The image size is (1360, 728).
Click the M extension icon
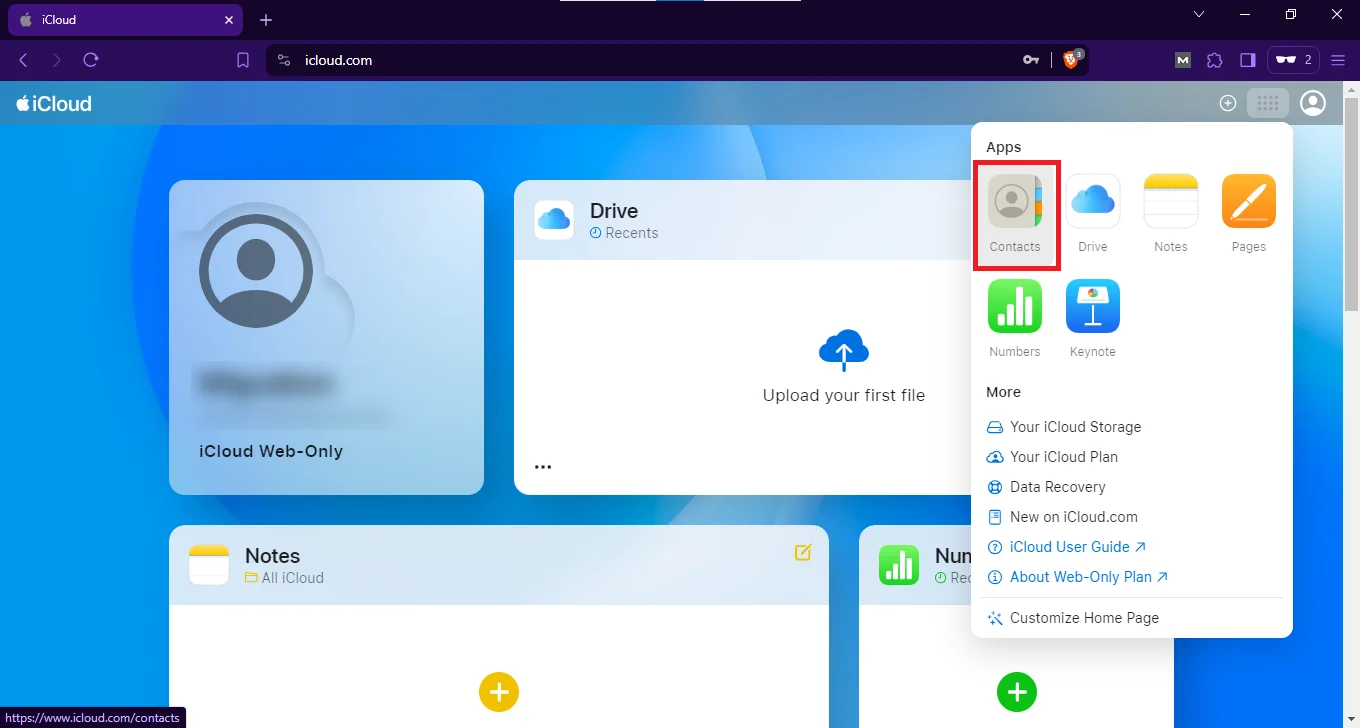point(1183,60)
